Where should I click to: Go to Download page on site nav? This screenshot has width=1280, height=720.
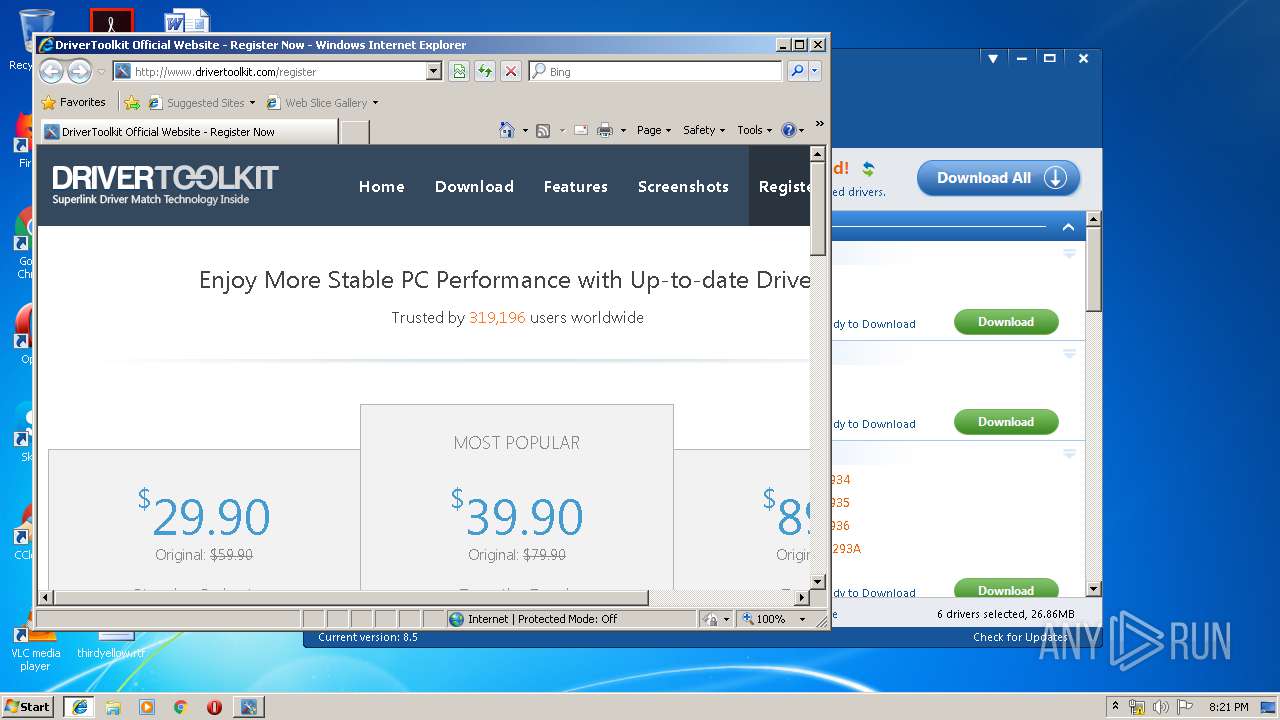pos(474,186)
